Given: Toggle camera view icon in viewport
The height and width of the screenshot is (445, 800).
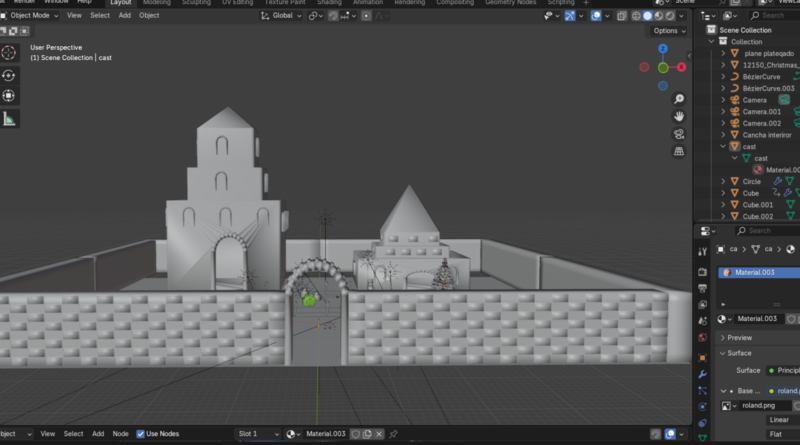Looking at the screenshot, I should [679, 134].
